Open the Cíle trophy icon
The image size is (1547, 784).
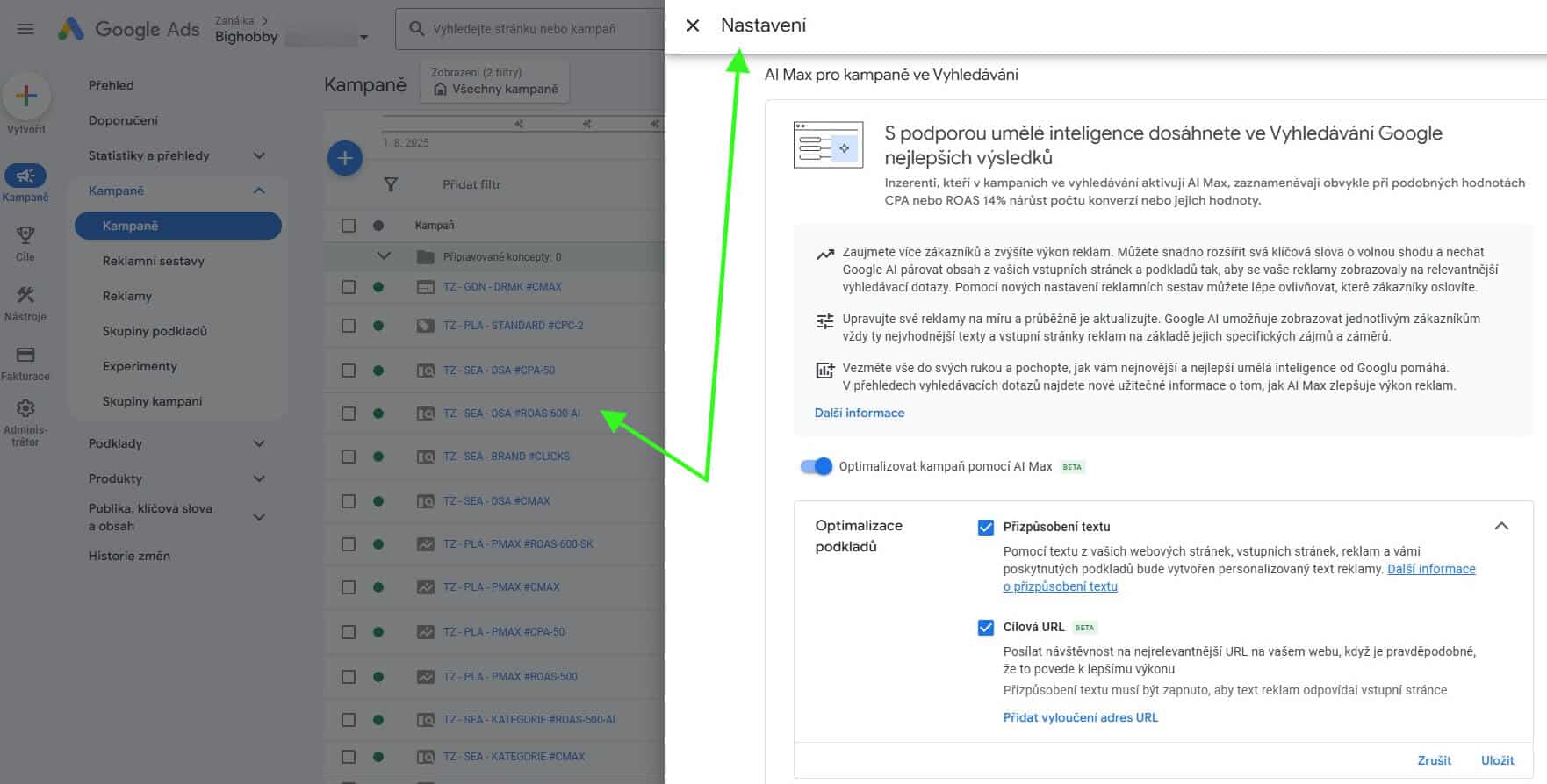(25, 235)
